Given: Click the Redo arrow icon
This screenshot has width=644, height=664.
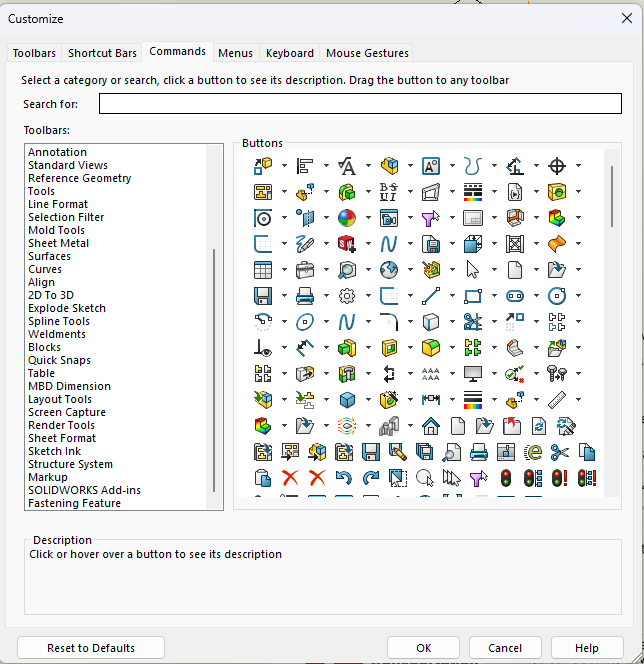Looking at the screenshot, I should click(x=371, y=478).
